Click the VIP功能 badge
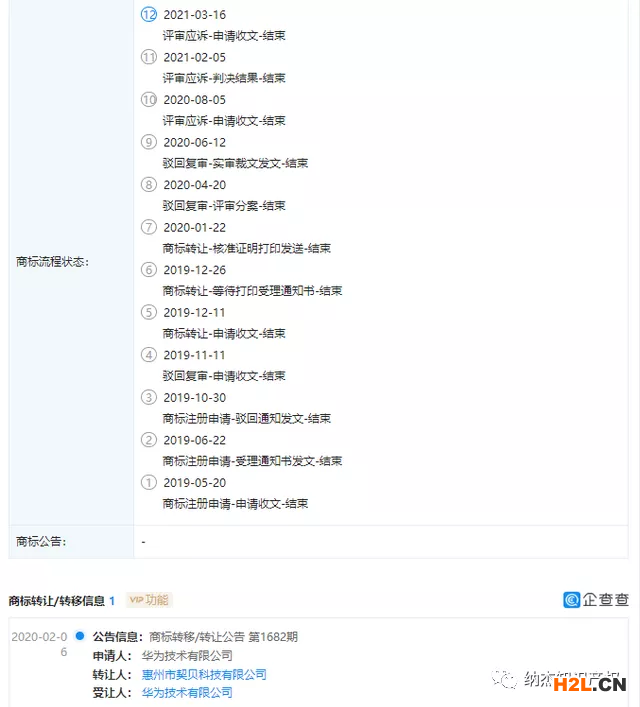The width and height of the screenshot is (640, 707). (x=149, y=600)
